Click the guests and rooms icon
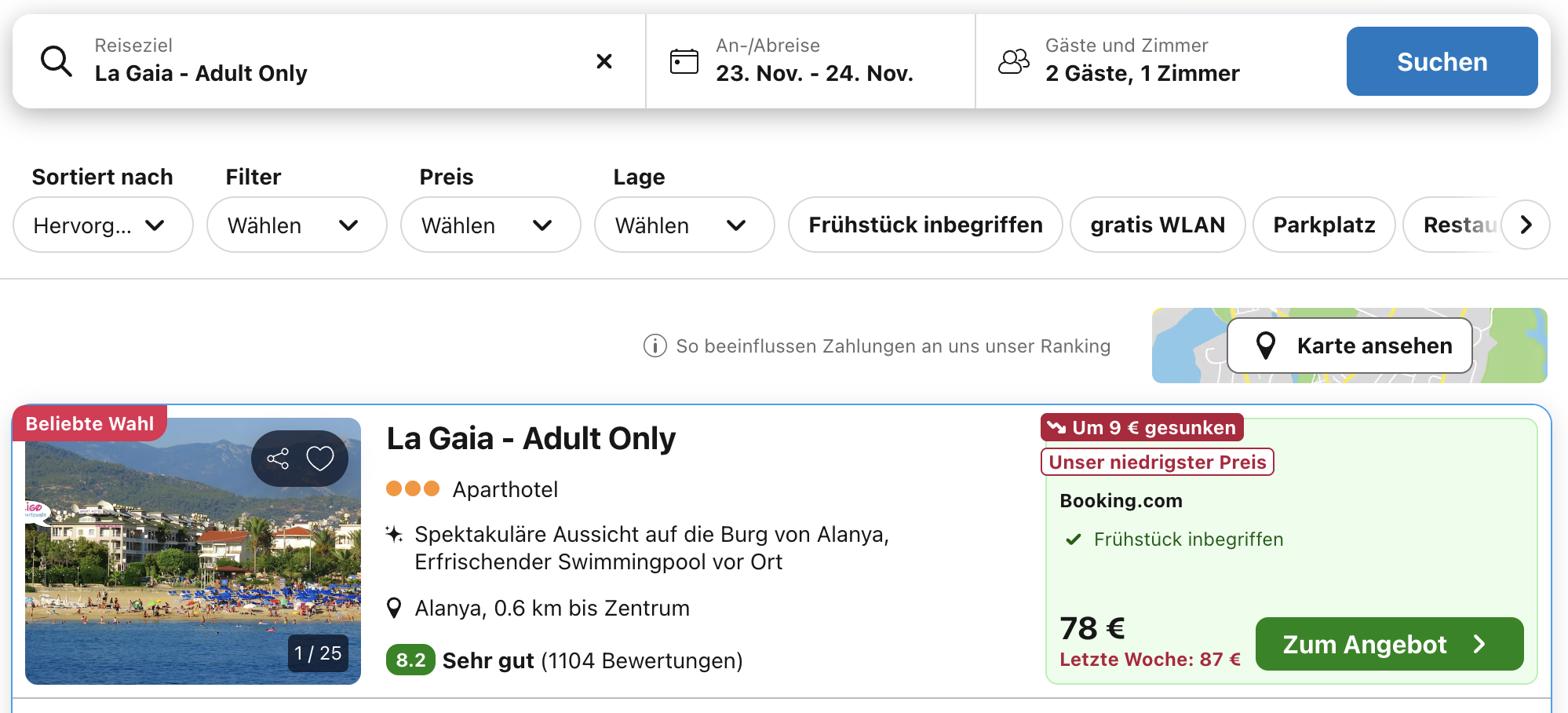Image resolution: width=1568 pixels, height=713 pixels. tap(1014, 61)
